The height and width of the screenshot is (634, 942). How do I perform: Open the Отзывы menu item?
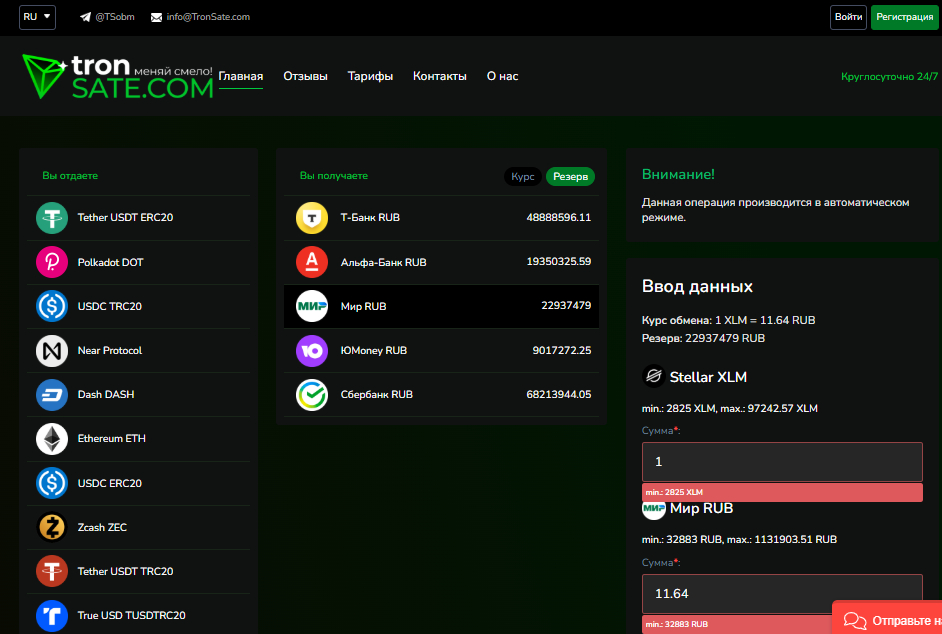305,77
